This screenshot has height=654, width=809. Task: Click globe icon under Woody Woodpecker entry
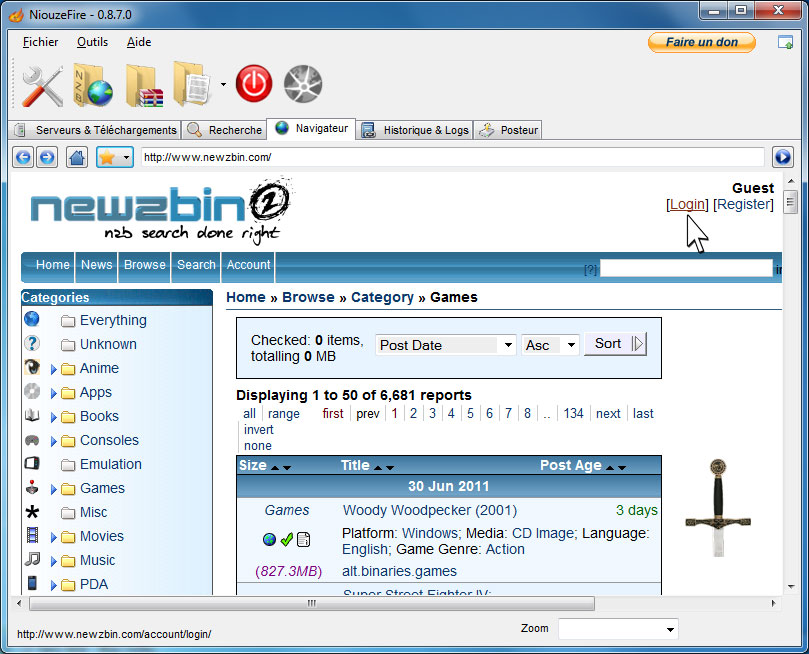tap(269, 540)
